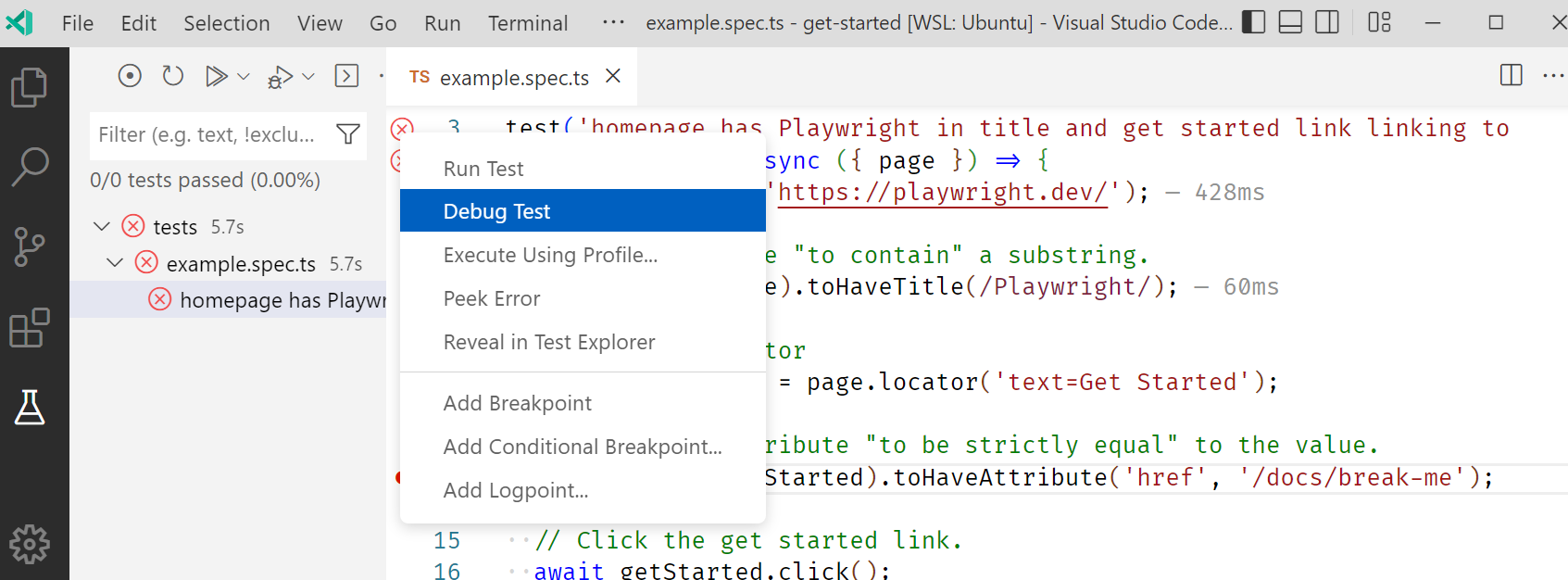Click line number 15 in gutter
Image resolution: width=1568 pixels, height=580 pixels.
click(x=446, y=540)
